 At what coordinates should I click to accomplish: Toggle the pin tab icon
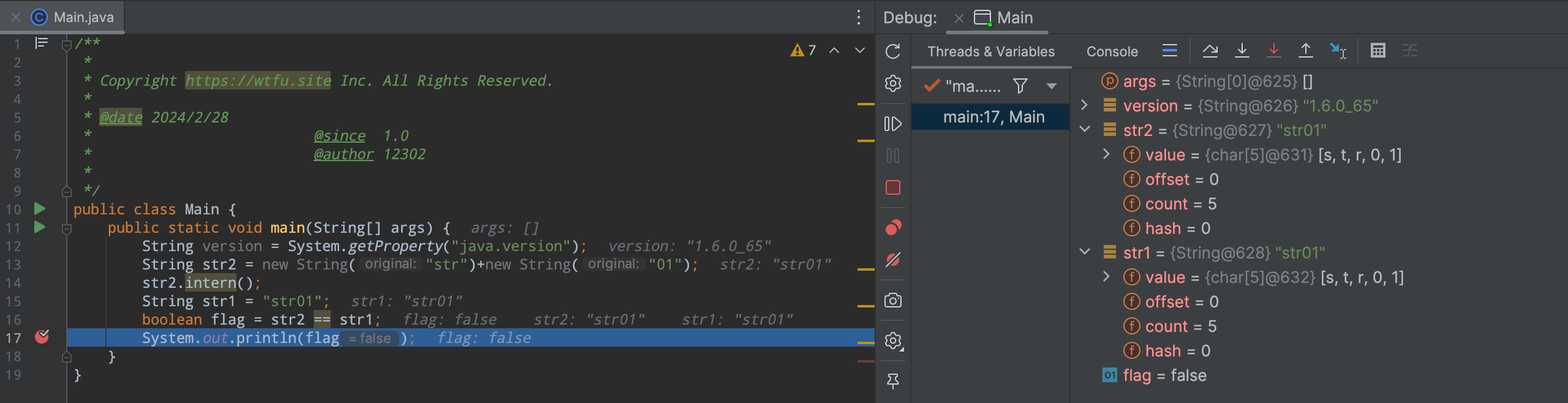892,381
